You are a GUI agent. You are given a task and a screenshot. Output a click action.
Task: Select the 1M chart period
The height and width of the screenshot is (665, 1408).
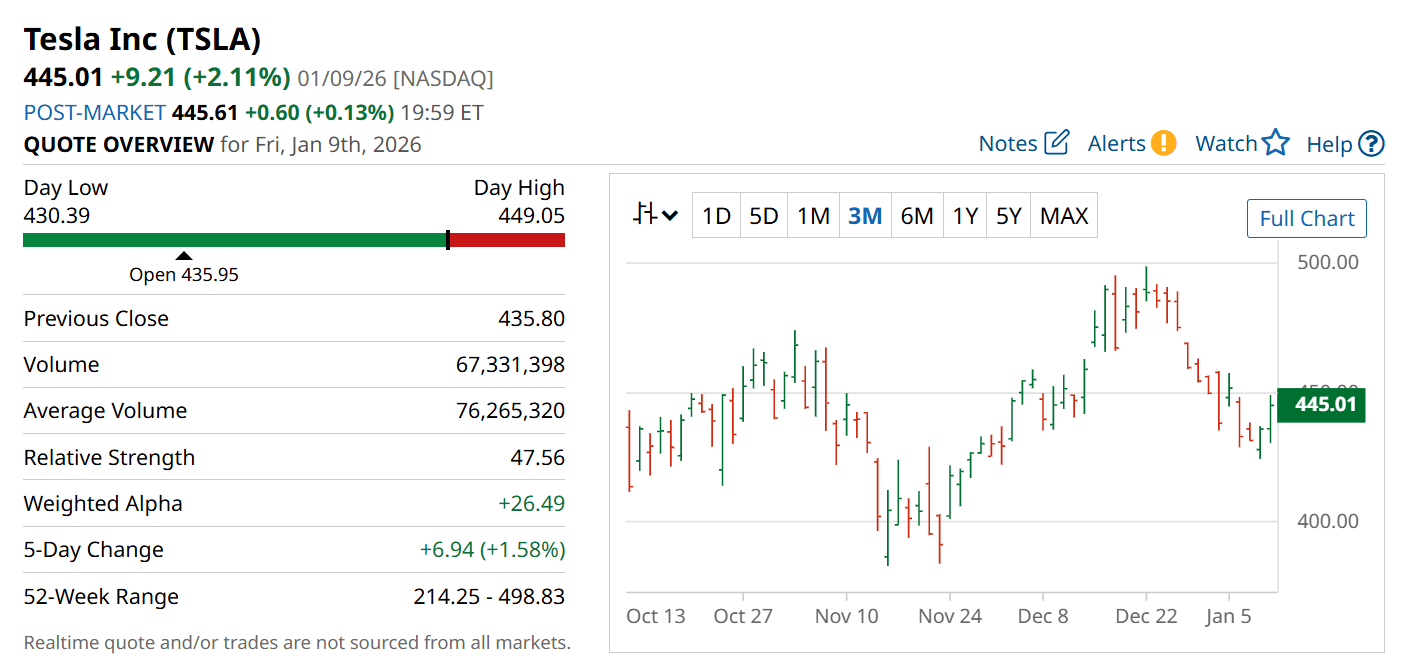813,216
